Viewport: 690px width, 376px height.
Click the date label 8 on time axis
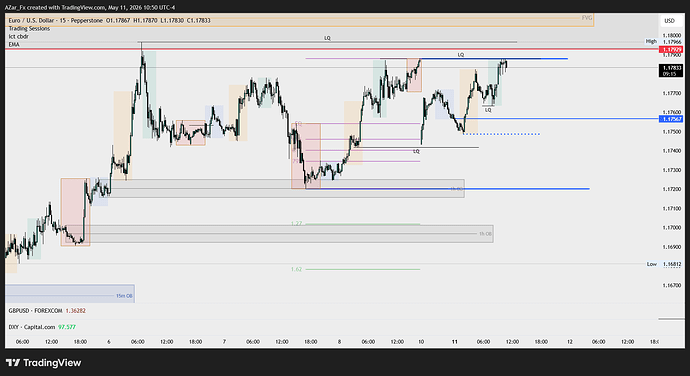[x=339, y=342]
